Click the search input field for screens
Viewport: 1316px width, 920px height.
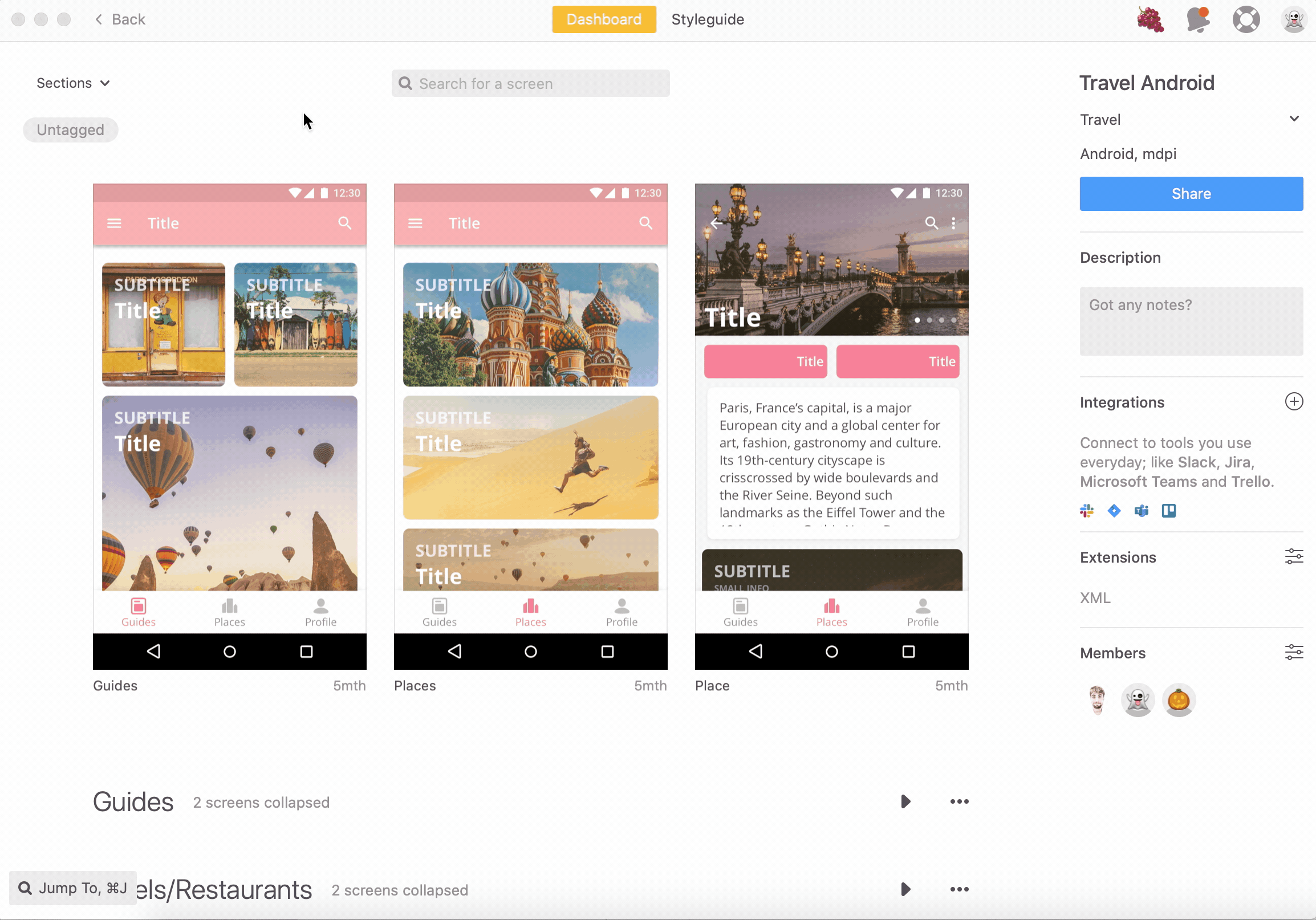[x=530, y=83]
